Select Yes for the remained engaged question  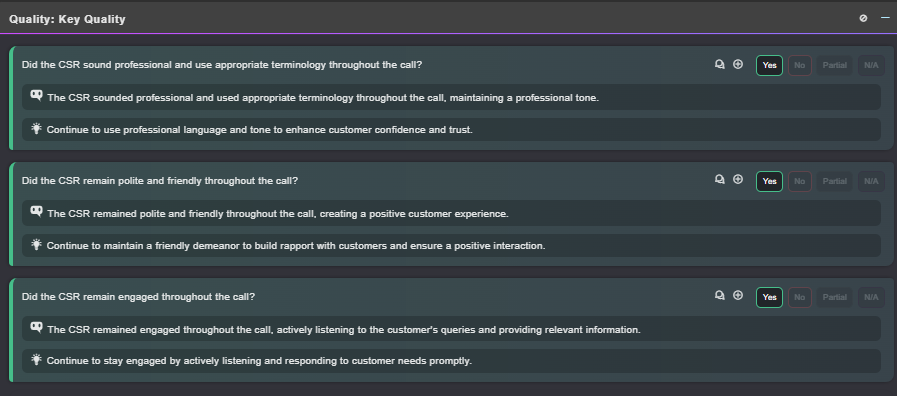click(x=769, y=298)
